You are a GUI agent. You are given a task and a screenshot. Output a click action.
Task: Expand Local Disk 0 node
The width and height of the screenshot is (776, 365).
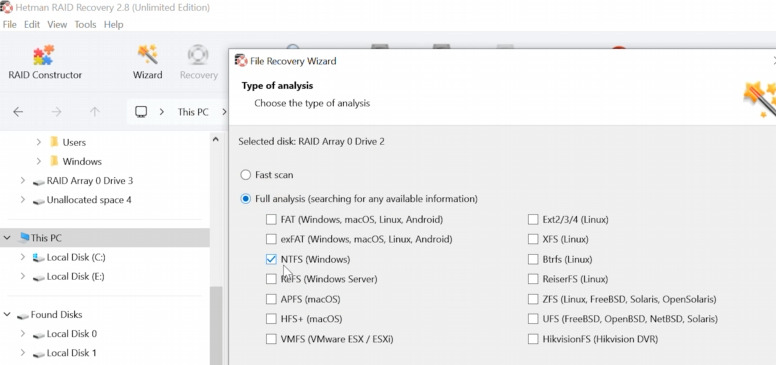23,334
